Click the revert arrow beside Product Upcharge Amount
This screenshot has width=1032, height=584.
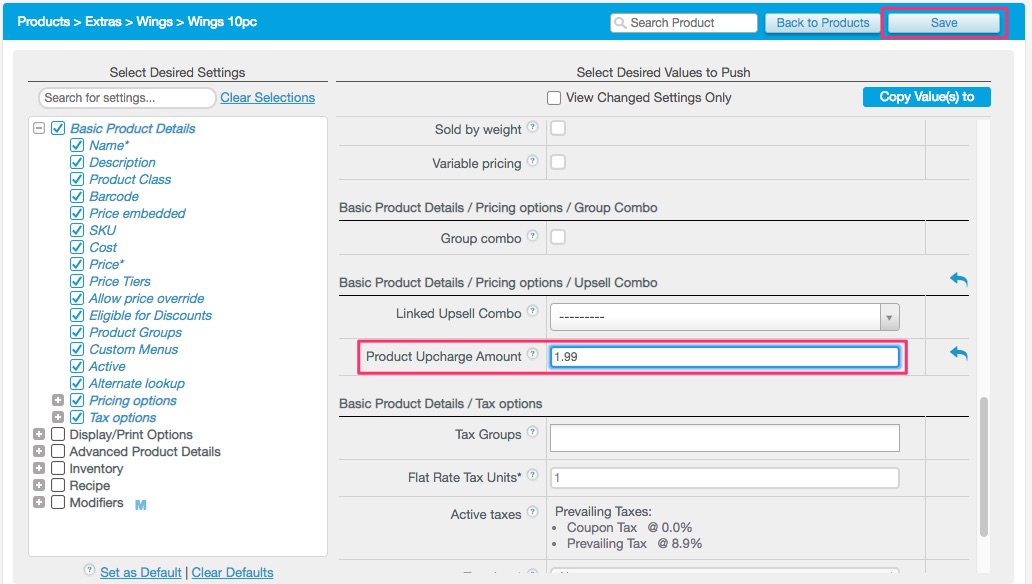click(x=958, y=354)
